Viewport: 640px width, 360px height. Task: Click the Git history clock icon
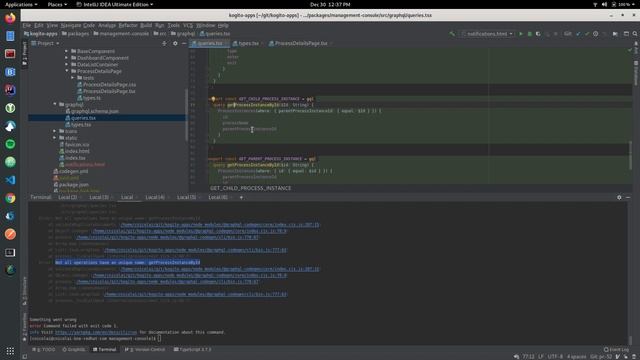click(x=596, y=34)
